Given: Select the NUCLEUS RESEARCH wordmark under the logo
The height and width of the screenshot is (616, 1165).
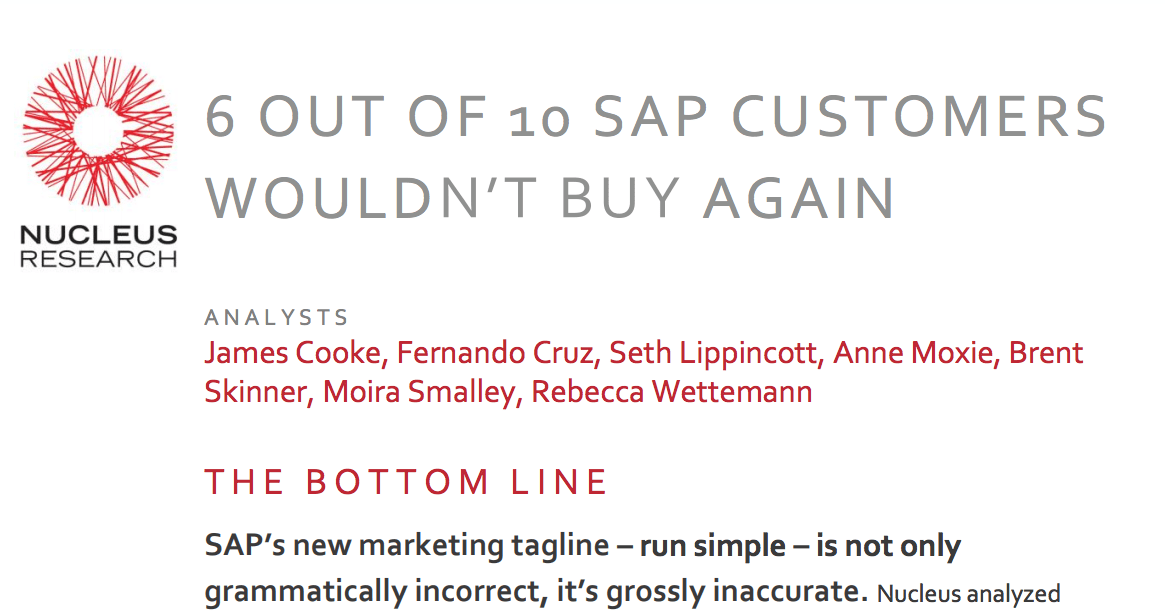Looking at the screenshot, I should [x=99, y=247].
